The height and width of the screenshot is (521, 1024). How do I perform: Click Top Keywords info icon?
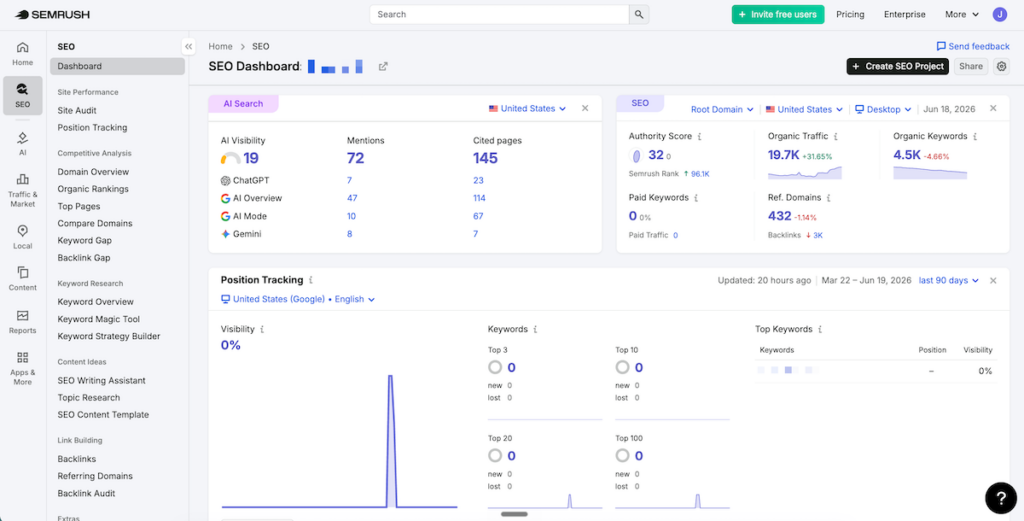pyautogui.click(x=820, y=330)
